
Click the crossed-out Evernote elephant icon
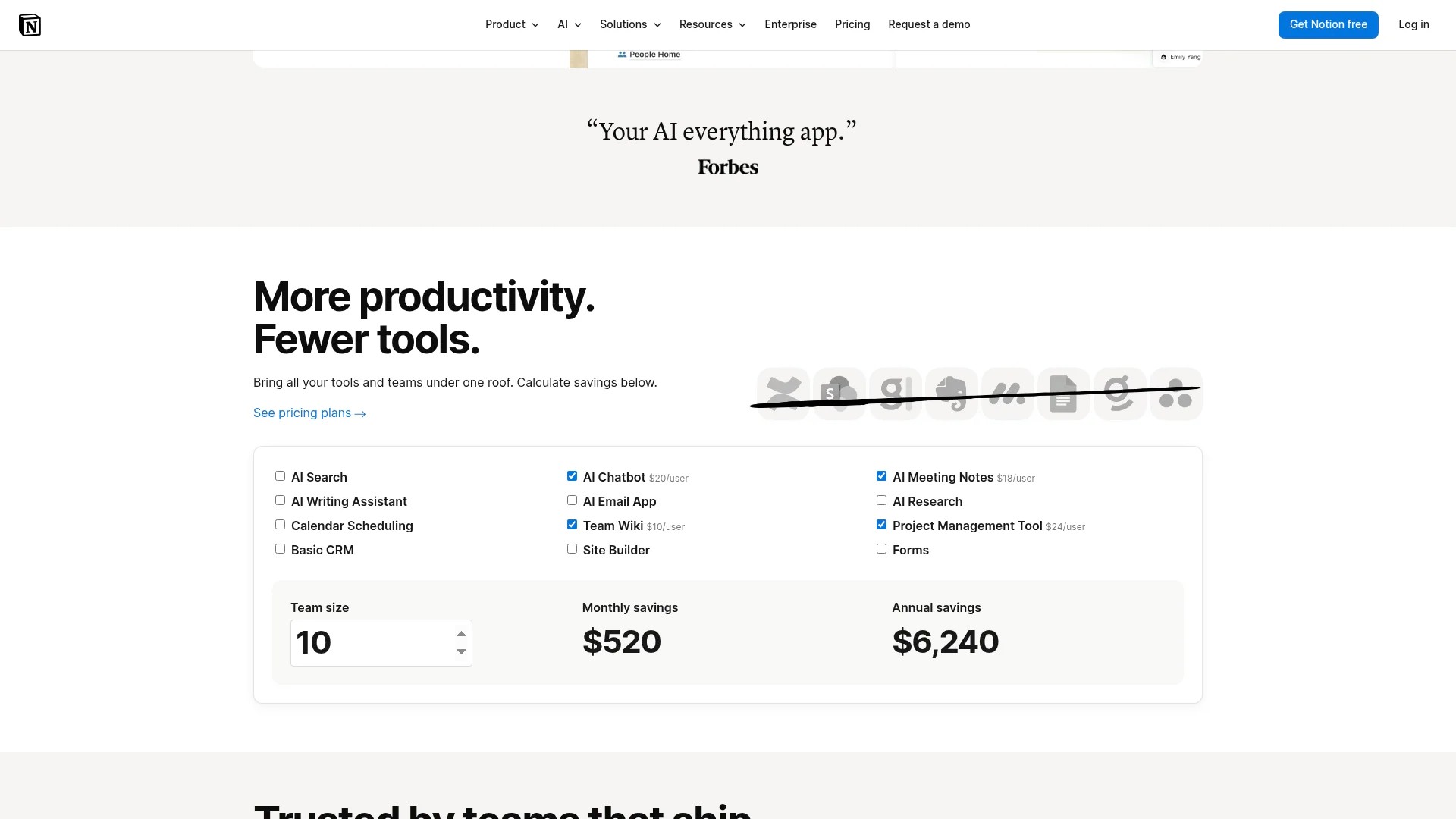coord(951,394)
